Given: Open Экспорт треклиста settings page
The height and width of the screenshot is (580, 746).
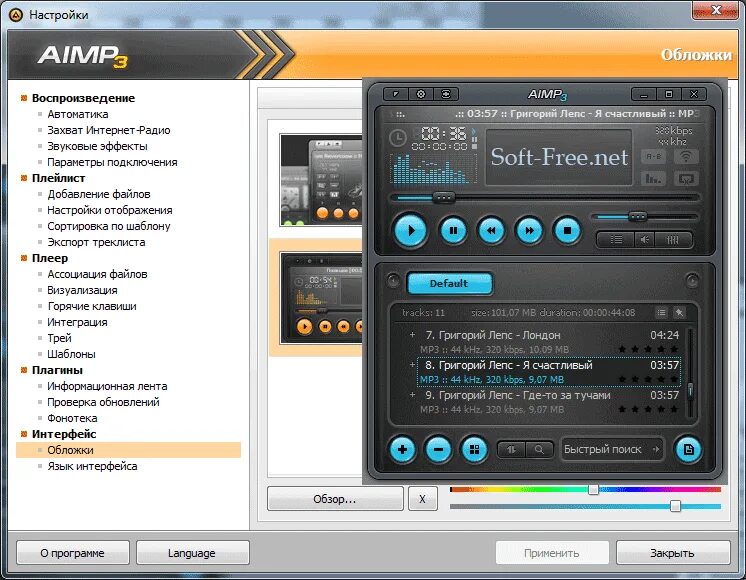Looking at the screenshot, I should tap(96, 242).
